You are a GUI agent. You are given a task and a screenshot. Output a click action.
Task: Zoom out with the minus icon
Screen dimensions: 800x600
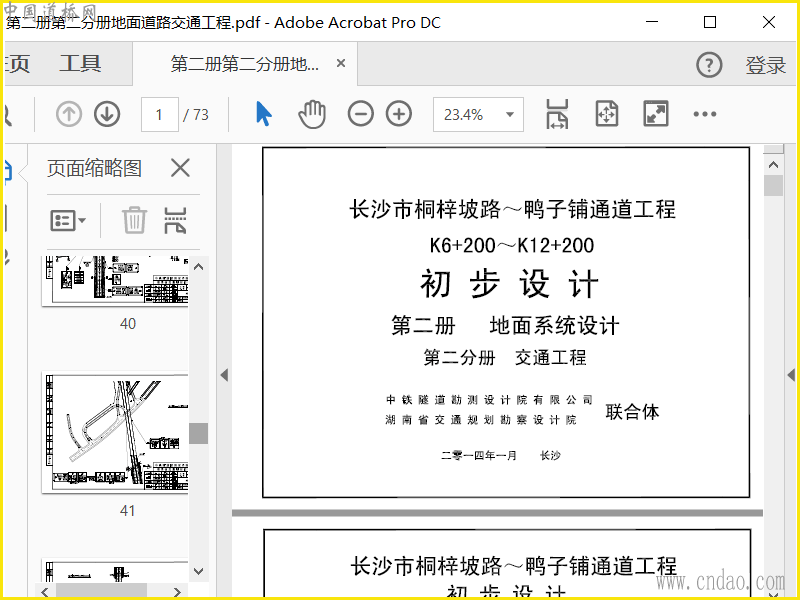pyautogui.click(x=360, y=114)
